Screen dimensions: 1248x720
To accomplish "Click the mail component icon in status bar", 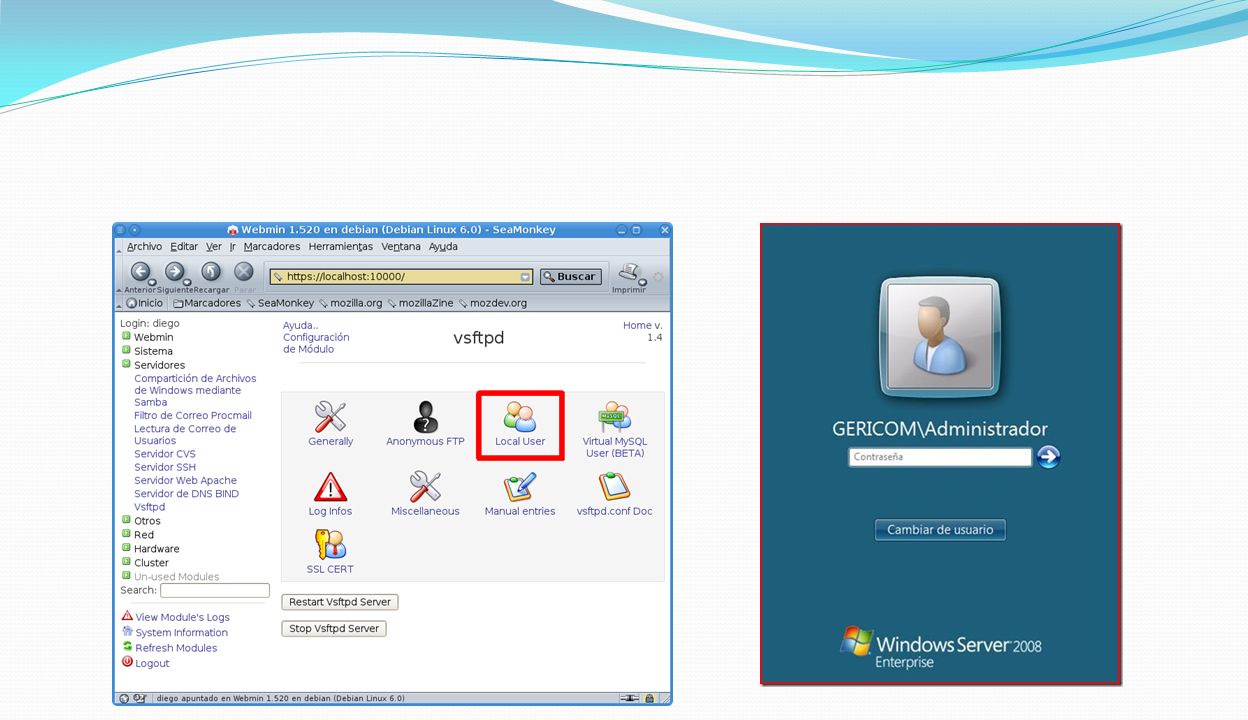I will (x=140, y=698).
